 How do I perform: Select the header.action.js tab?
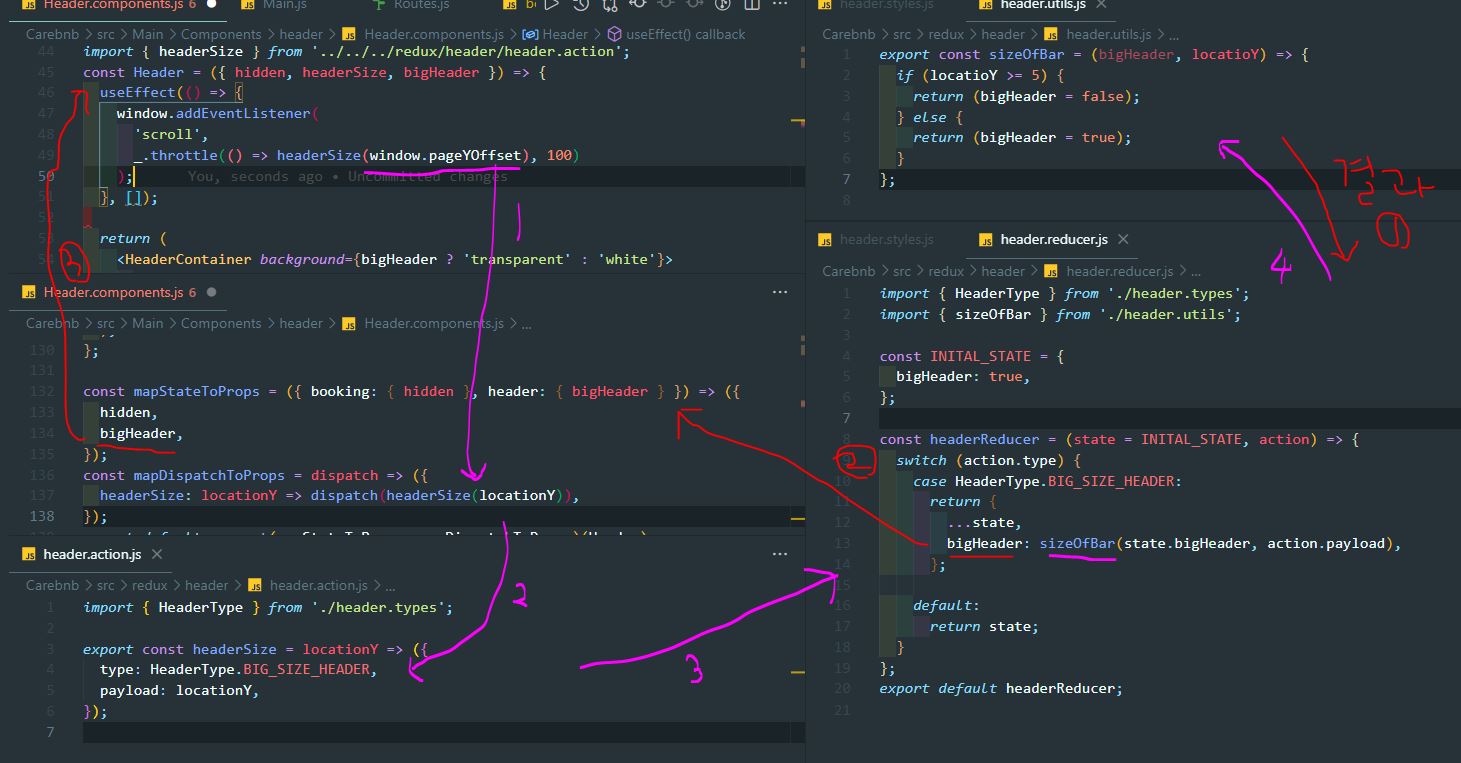[90, 554]
